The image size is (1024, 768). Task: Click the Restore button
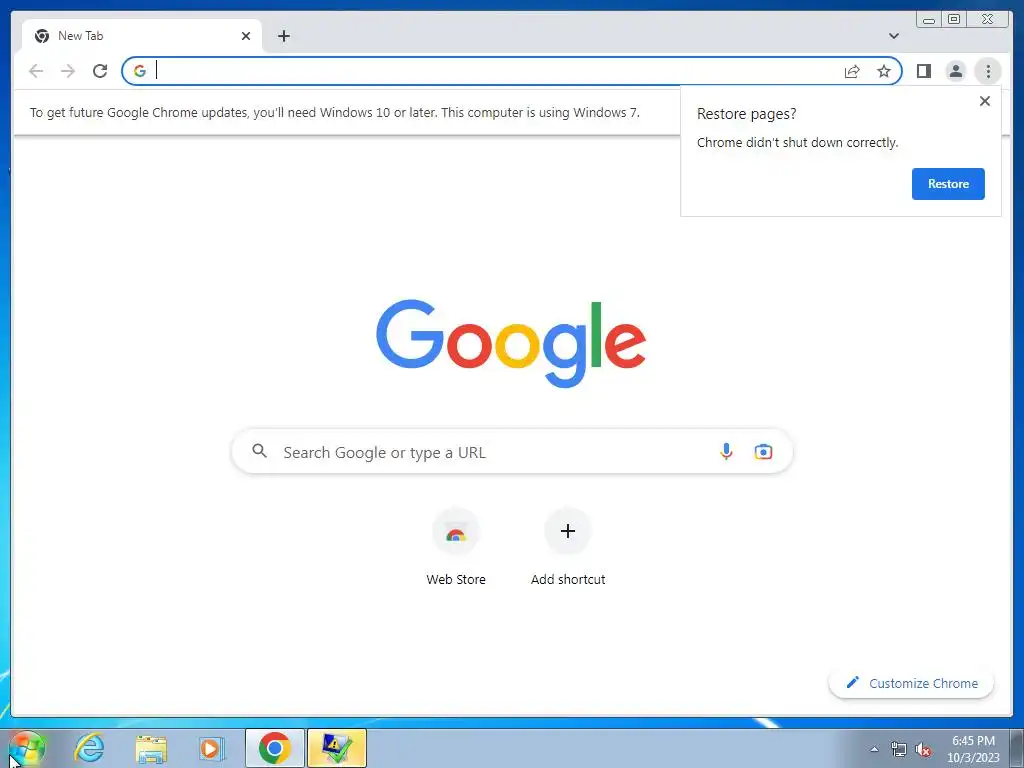click(948, 184)
